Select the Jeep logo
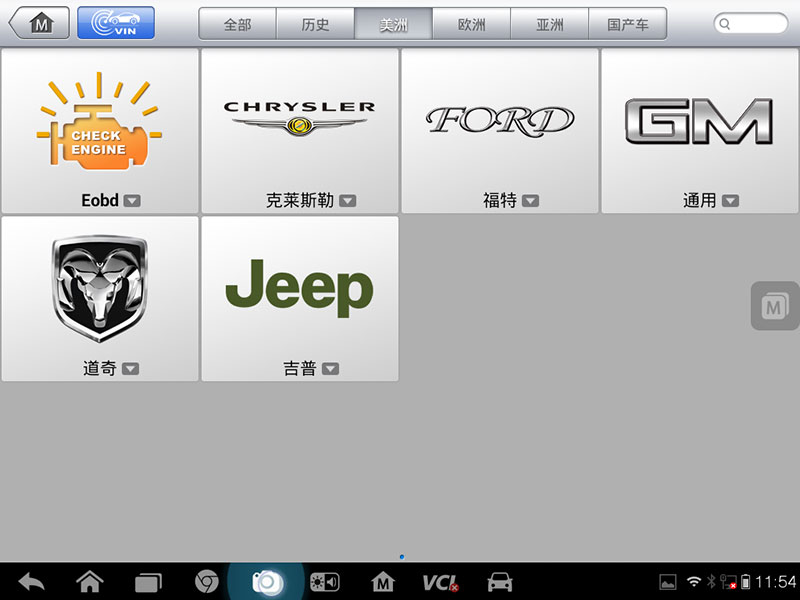The image size is (800, 600). tap(299, 287)
